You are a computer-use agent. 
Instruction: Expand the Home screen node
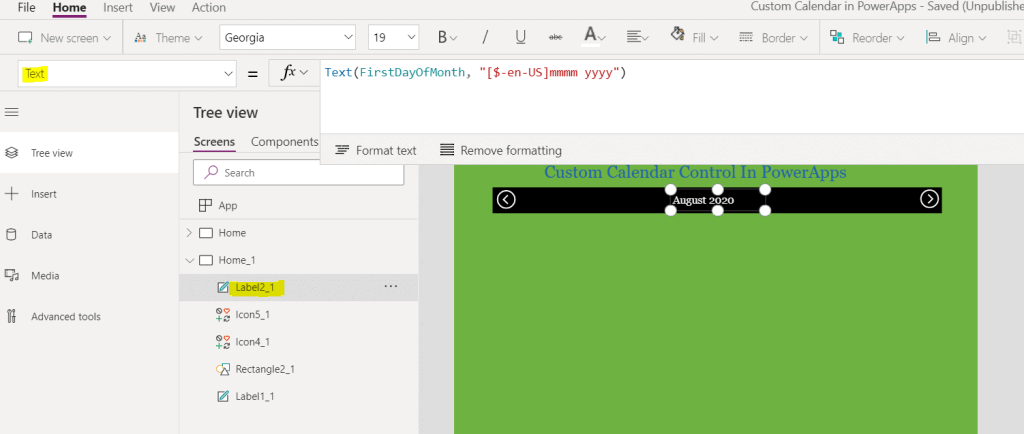pos(189,232)
